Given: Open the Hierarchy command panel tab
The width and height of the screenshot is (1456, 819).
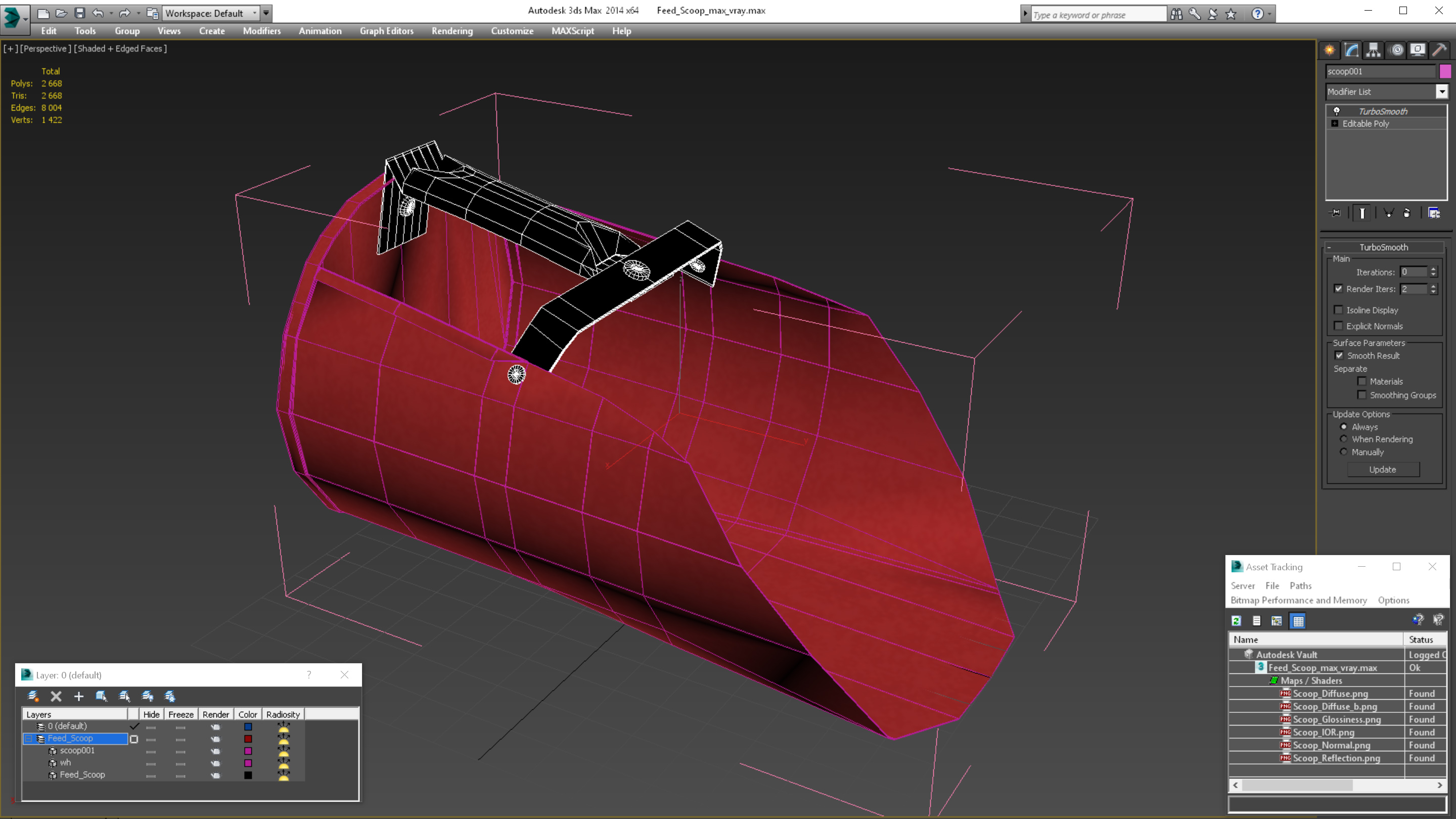Looking at the screenshot, I should pos(1374,50).
